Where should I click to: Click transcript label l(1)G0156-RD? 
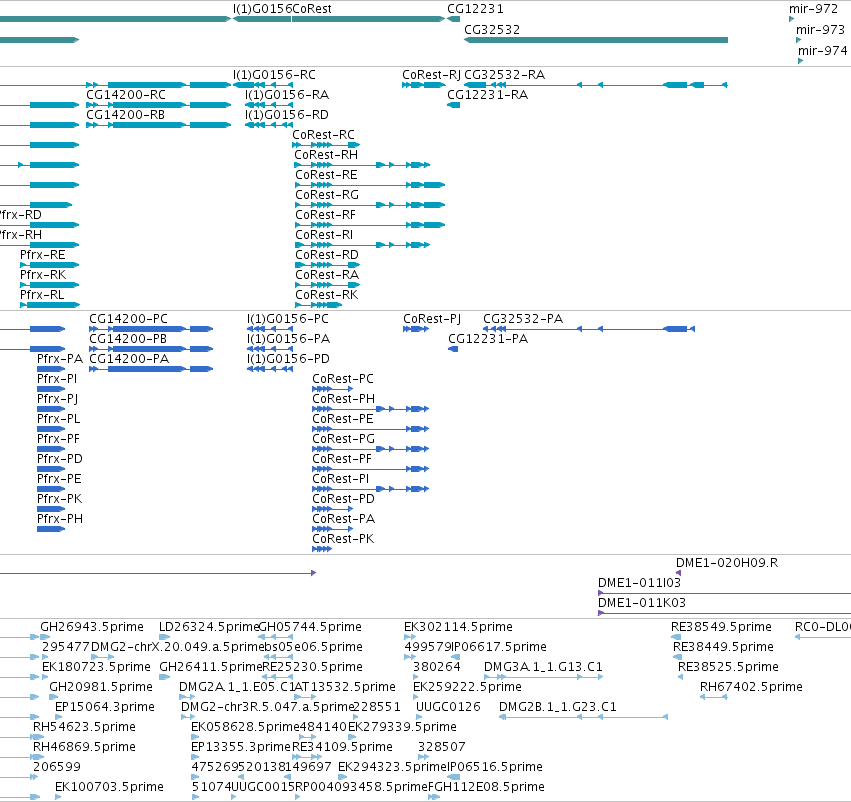pyautogui.click(x=287, y=115)
